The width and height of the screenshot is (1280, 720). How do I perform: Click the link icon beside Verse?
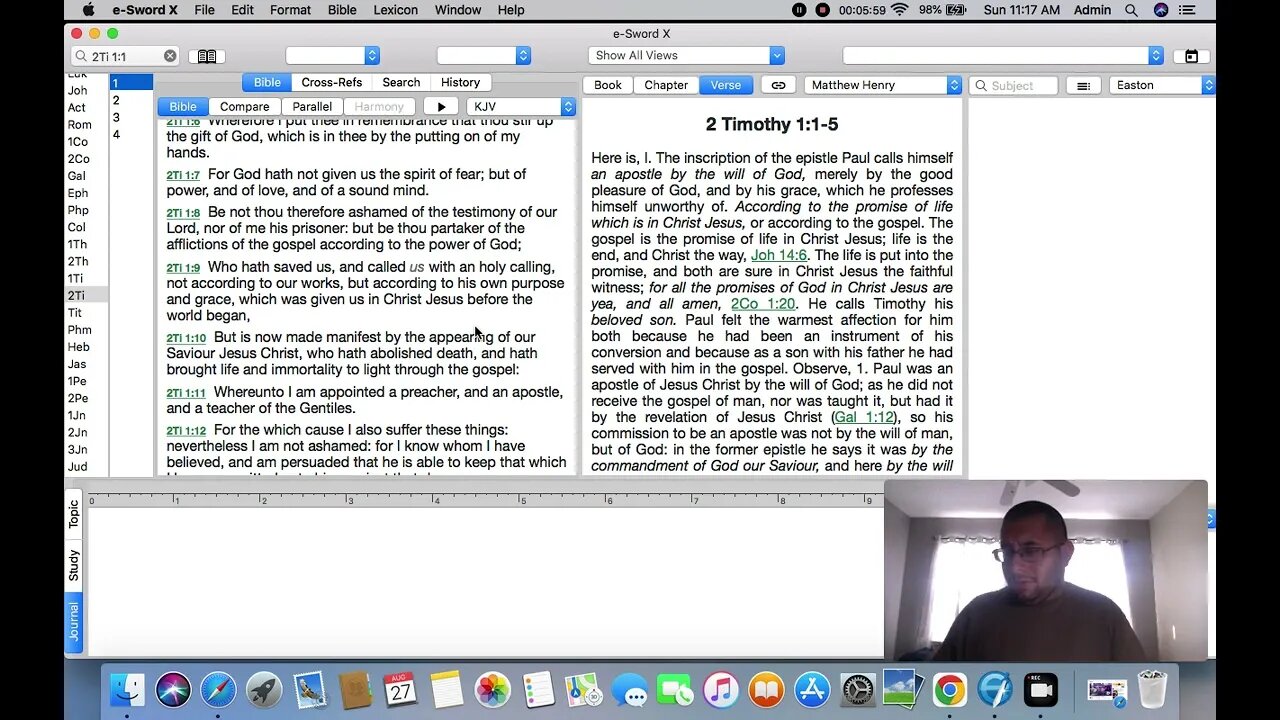pos(778,85)
